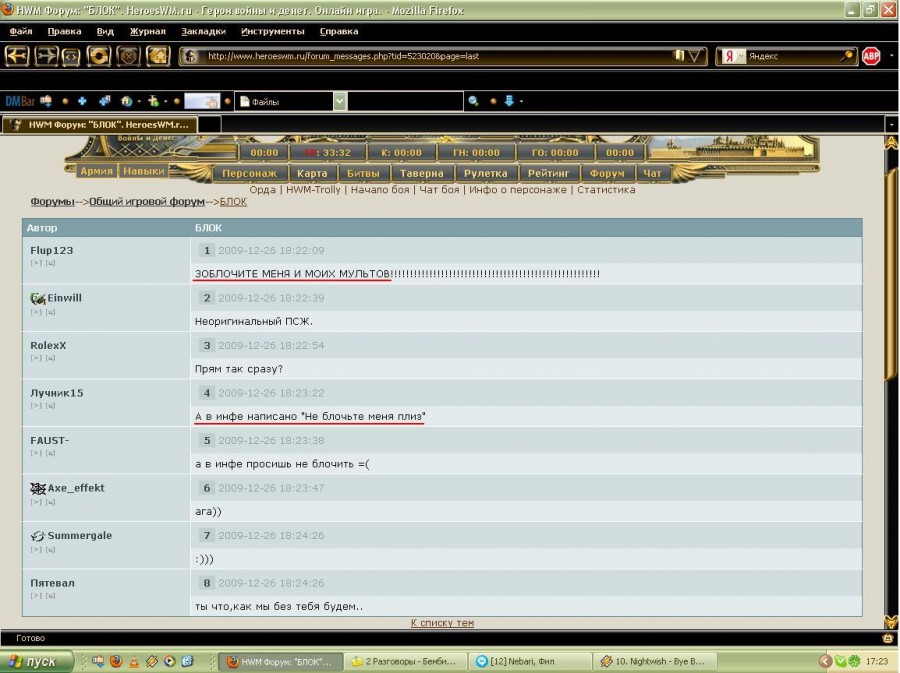Go to the Home page icon
This screenshot has width=900, height=673.
(x=158, y=56)
